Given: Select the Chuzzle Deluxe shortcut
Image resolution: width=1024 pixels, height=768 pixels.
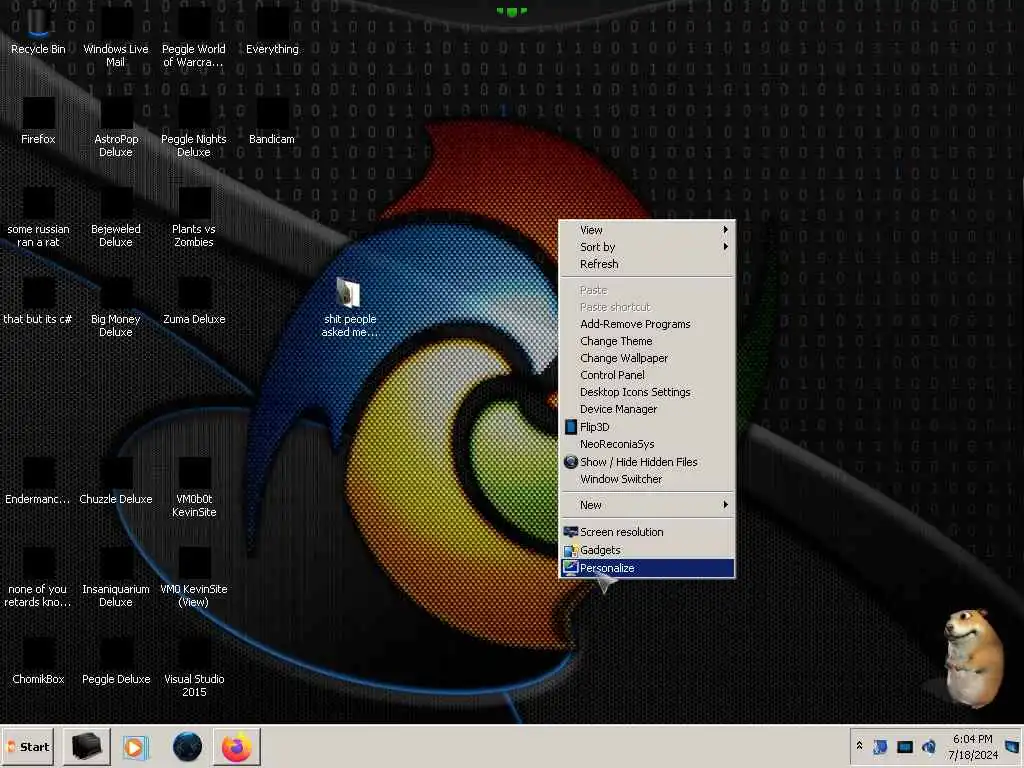Looking at the screenshot, I should click(x=116, y=481).
